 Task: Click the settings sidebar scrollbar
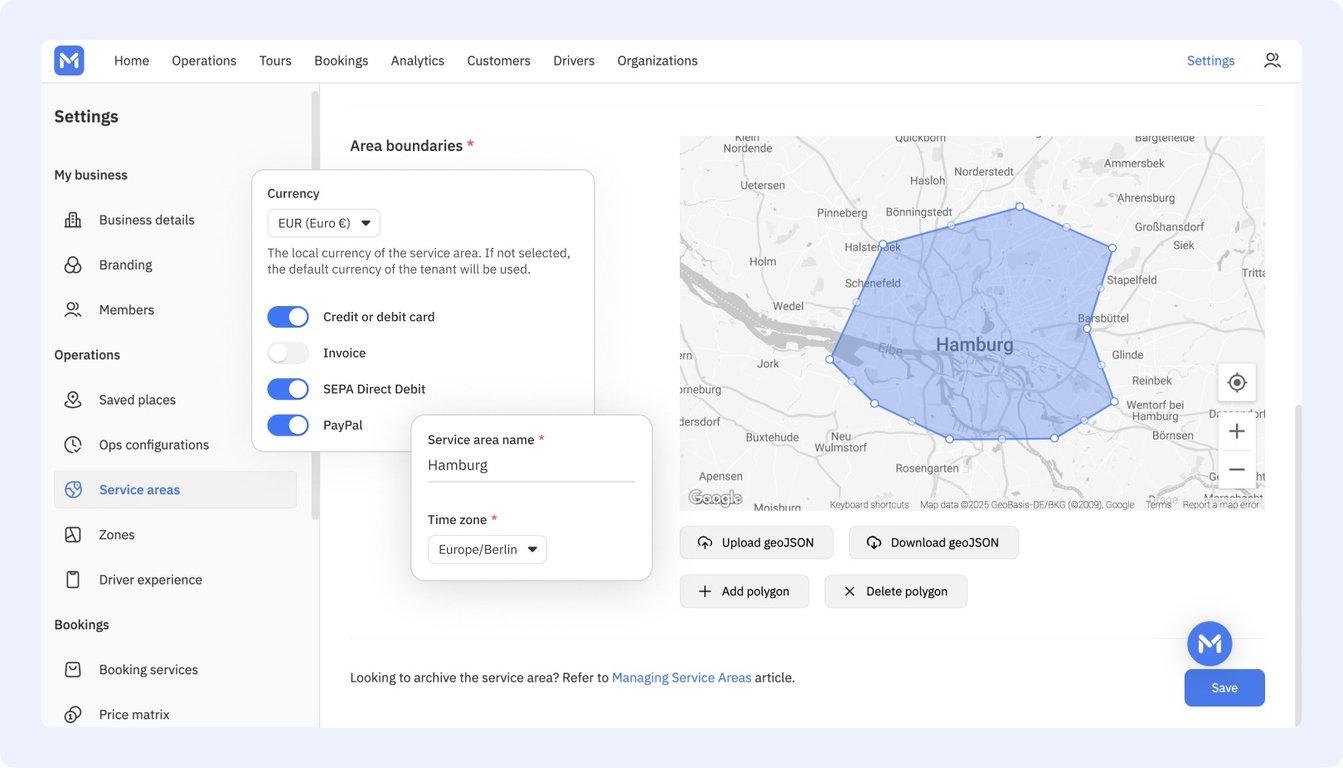click(x=315, y=305)
